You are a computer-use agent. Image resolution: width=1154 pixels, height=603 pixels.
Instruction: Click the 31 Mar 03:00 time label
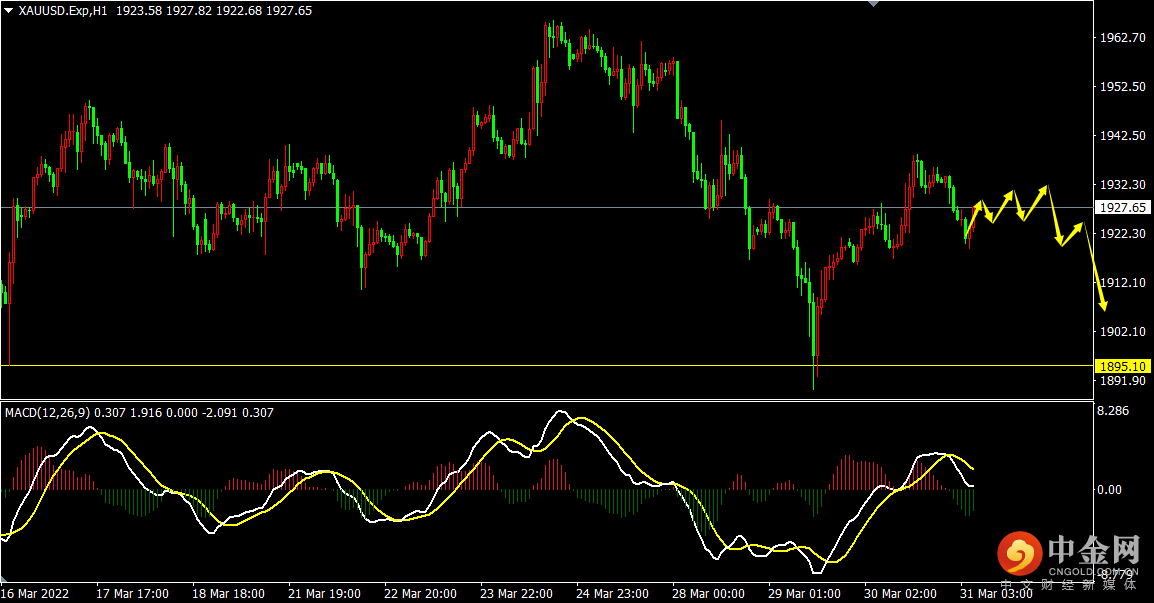996,593
